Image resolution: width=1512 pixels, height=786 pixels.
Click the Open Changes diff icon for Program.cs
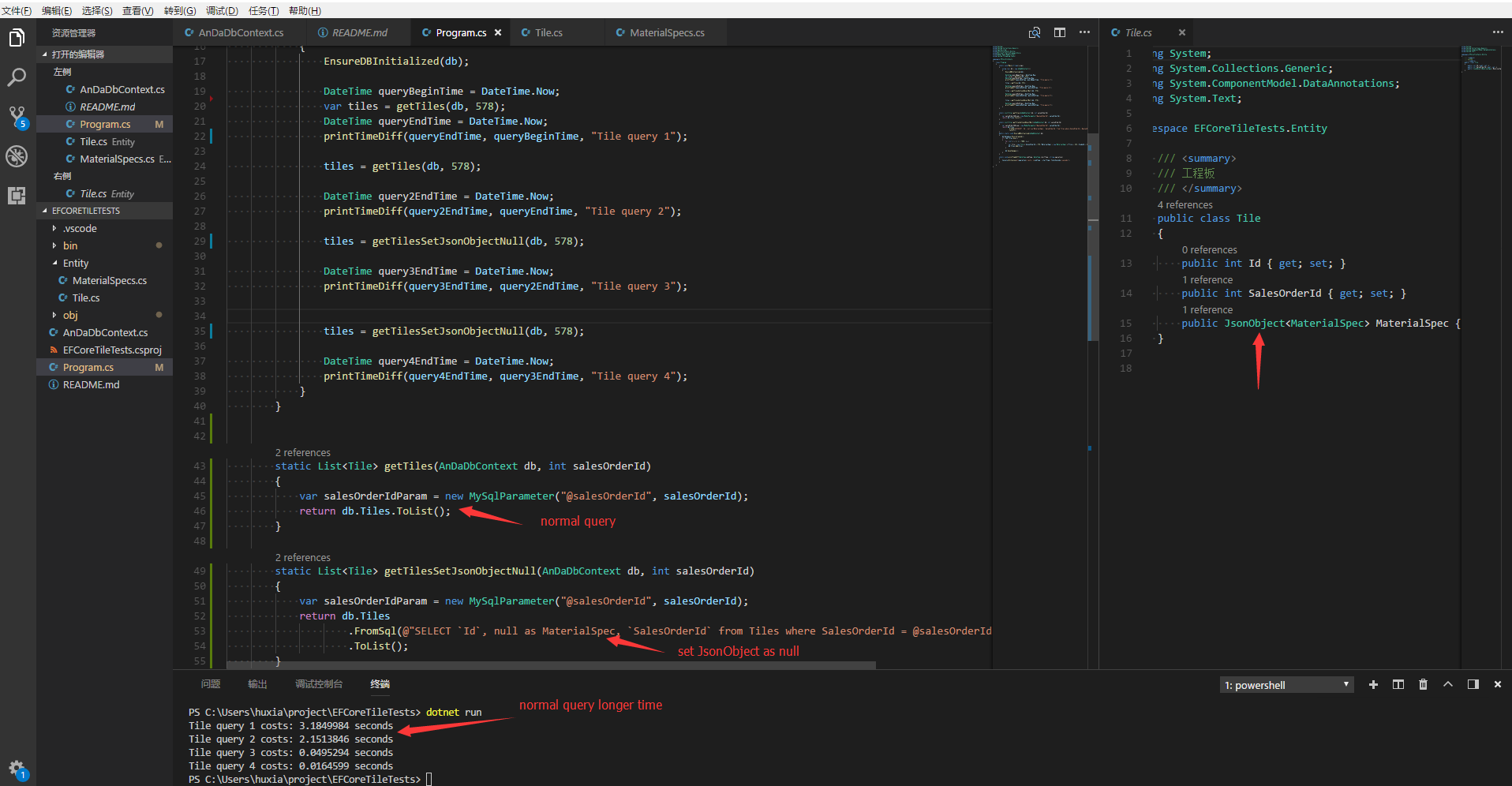1034,32
